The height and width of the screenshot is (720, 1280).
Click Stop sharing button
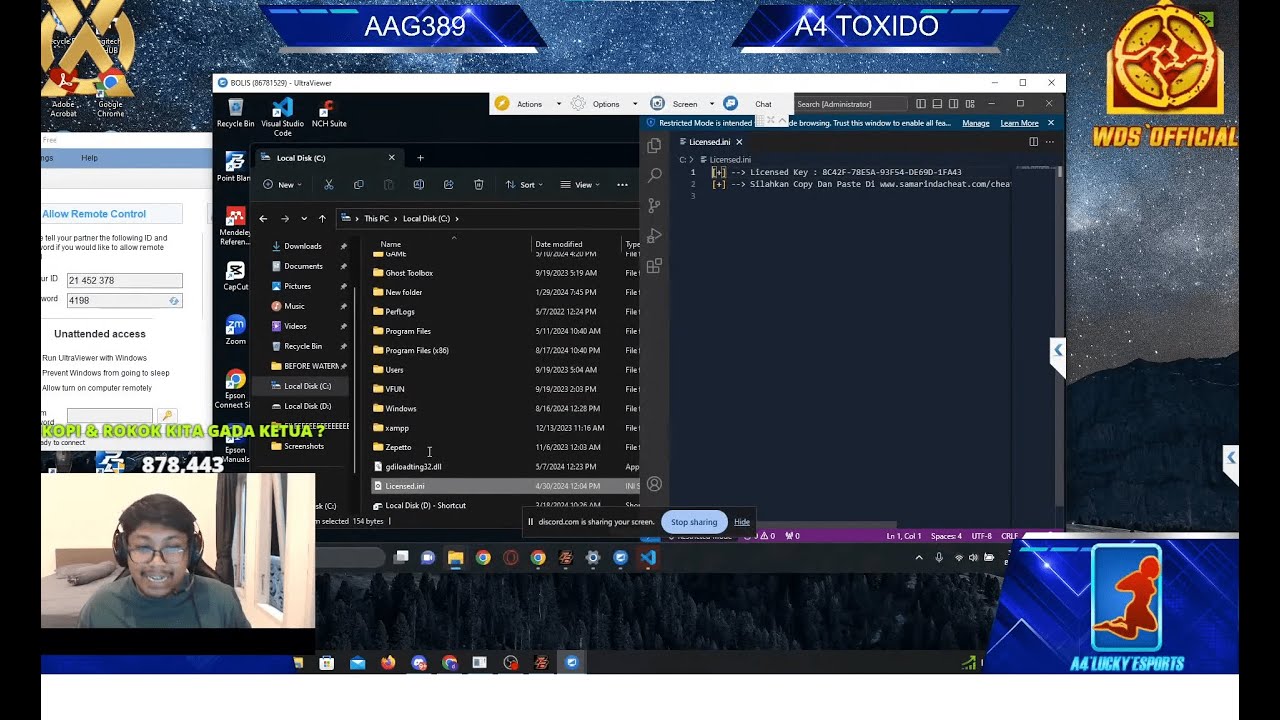694,522
